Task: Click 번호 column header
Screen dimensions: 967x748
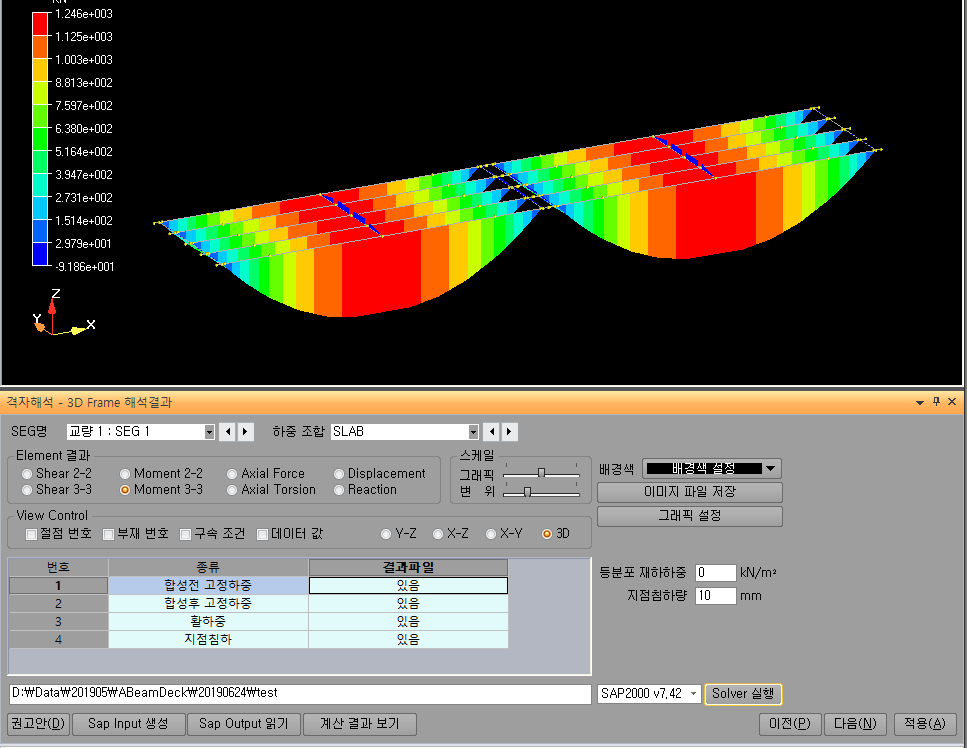Action: click(x=59, y=567)
